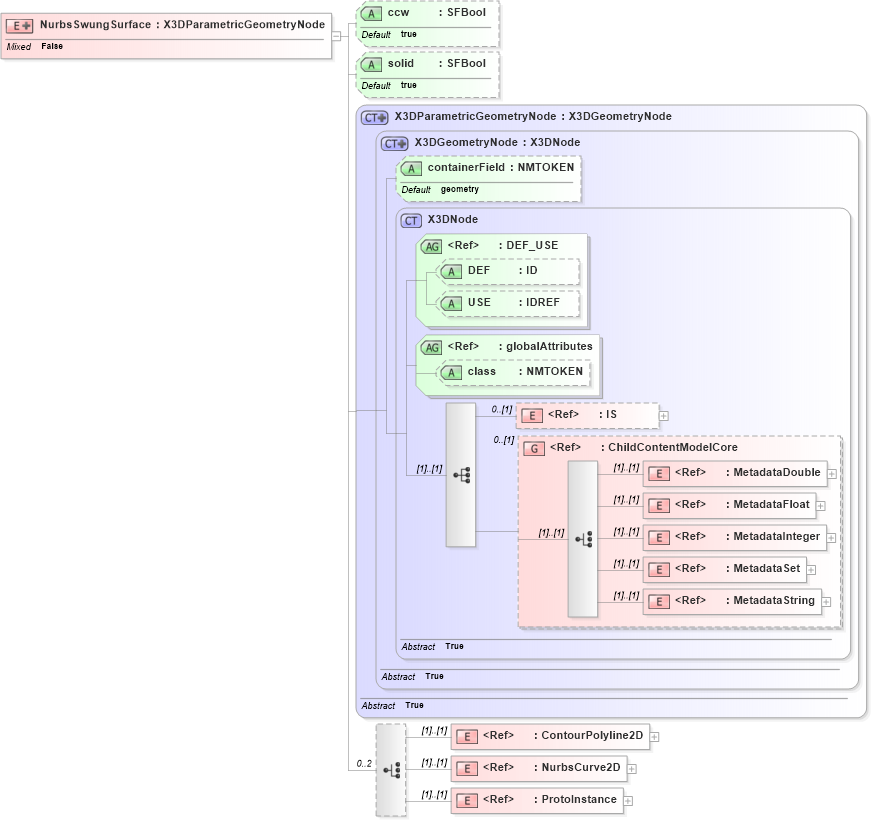Expand the NurbsCurve2D element reference
Screen dimensions: 871x820
pyautogui.click(x=632, y=769)
